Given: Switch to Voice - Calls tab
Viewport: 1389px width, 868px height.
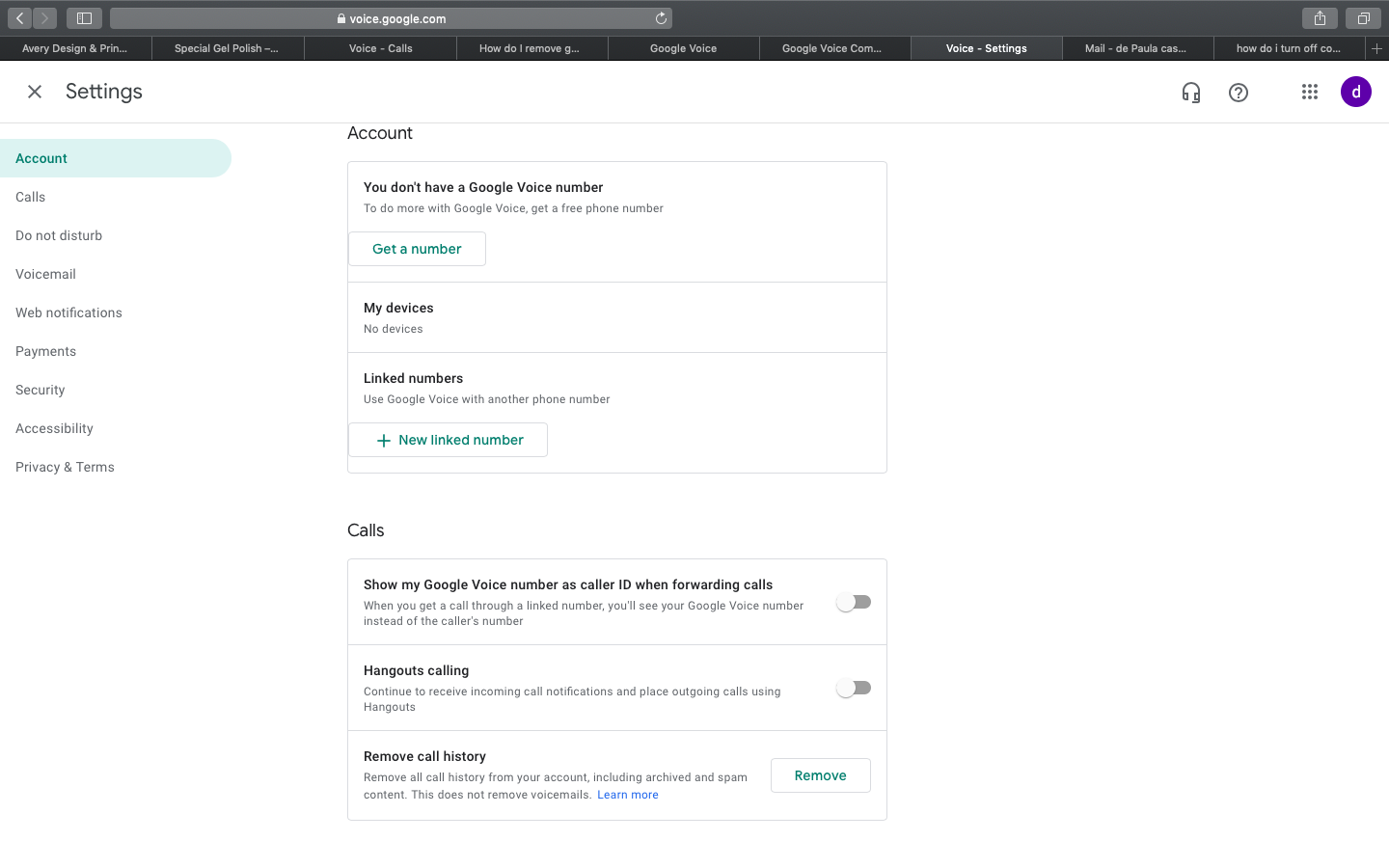Looking at the screenshot, I should click(380, 48).
